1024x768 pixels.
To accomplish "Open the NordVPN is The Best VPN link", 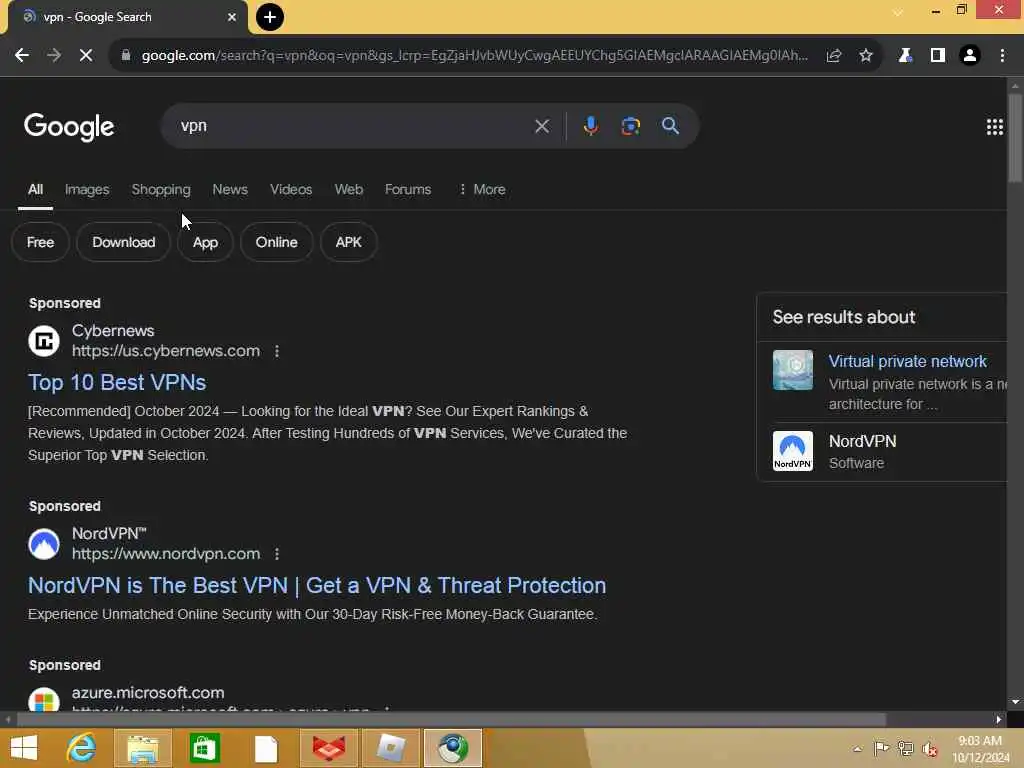I will [x=317, y=586].
